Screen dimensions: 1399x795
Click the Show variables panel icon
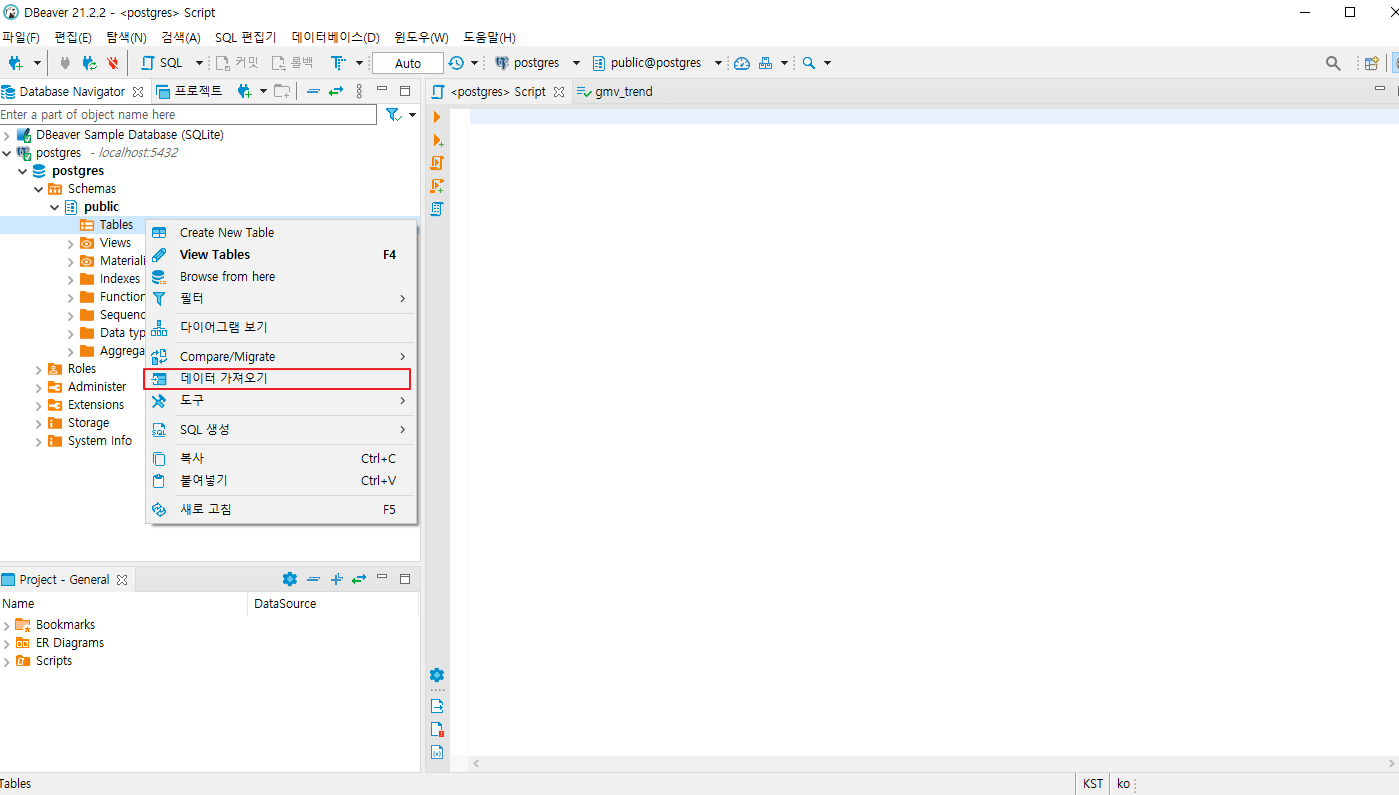437,752
